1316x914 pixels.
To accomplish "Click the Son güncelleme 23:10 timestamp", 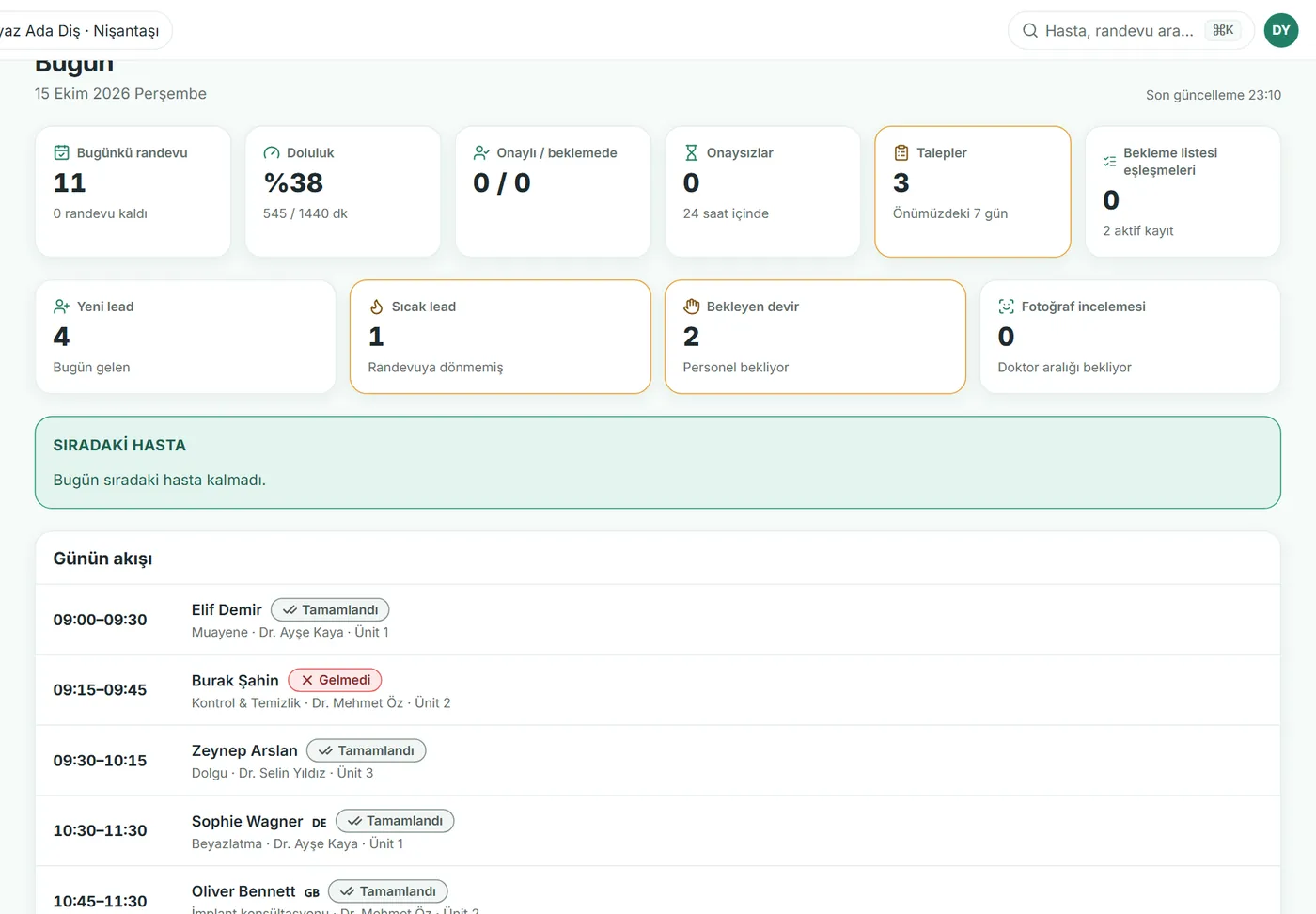I will coord(1214,95).
